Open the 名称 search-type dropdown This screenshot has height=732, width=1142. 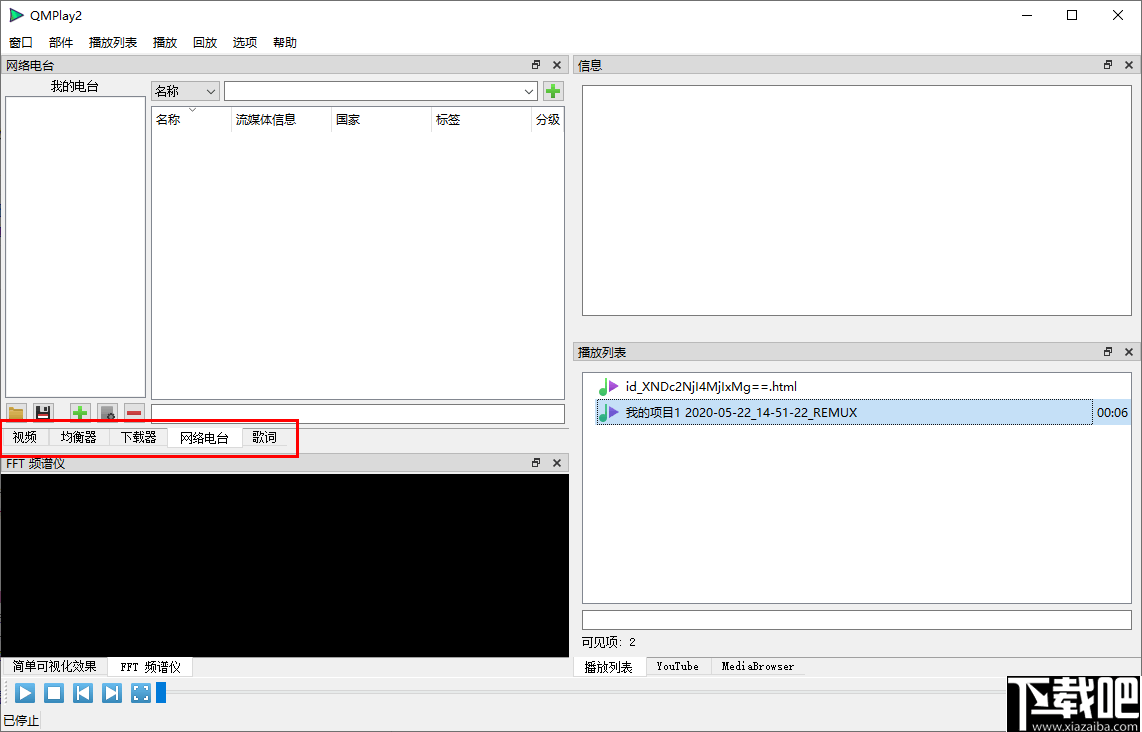coord(185,91)
